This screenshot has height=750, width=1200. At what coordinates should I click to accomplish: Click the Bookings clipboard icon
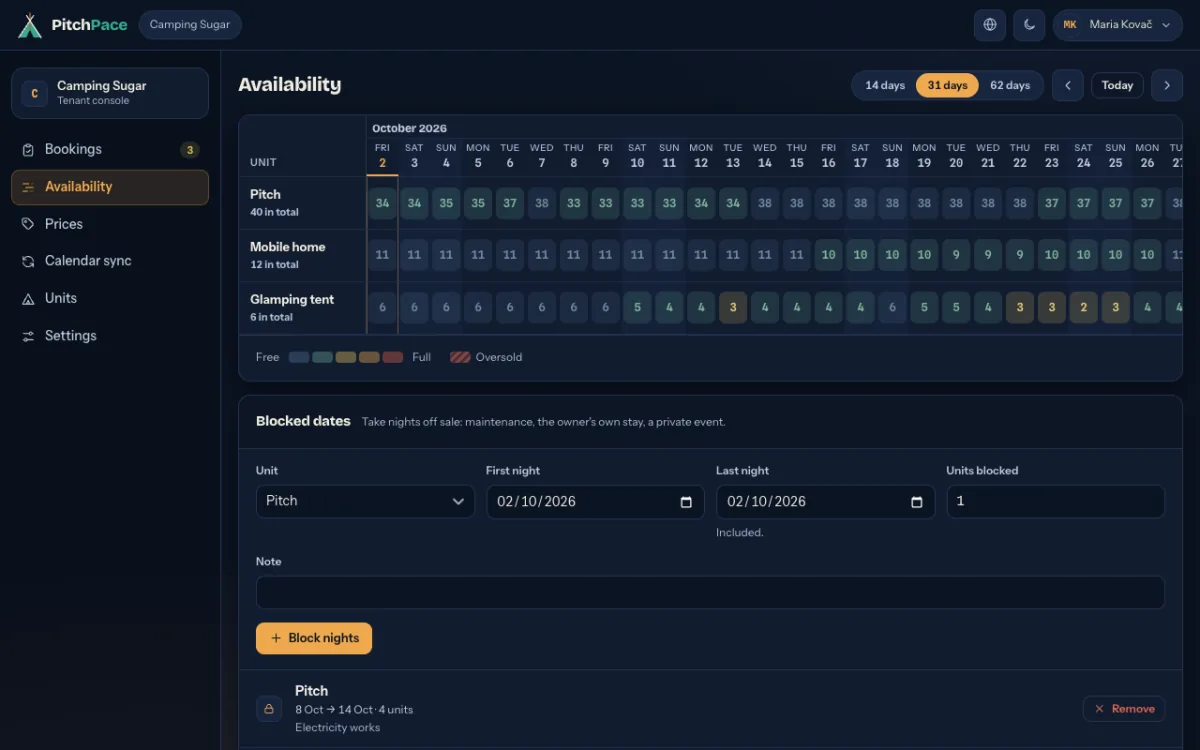[28, 150]
